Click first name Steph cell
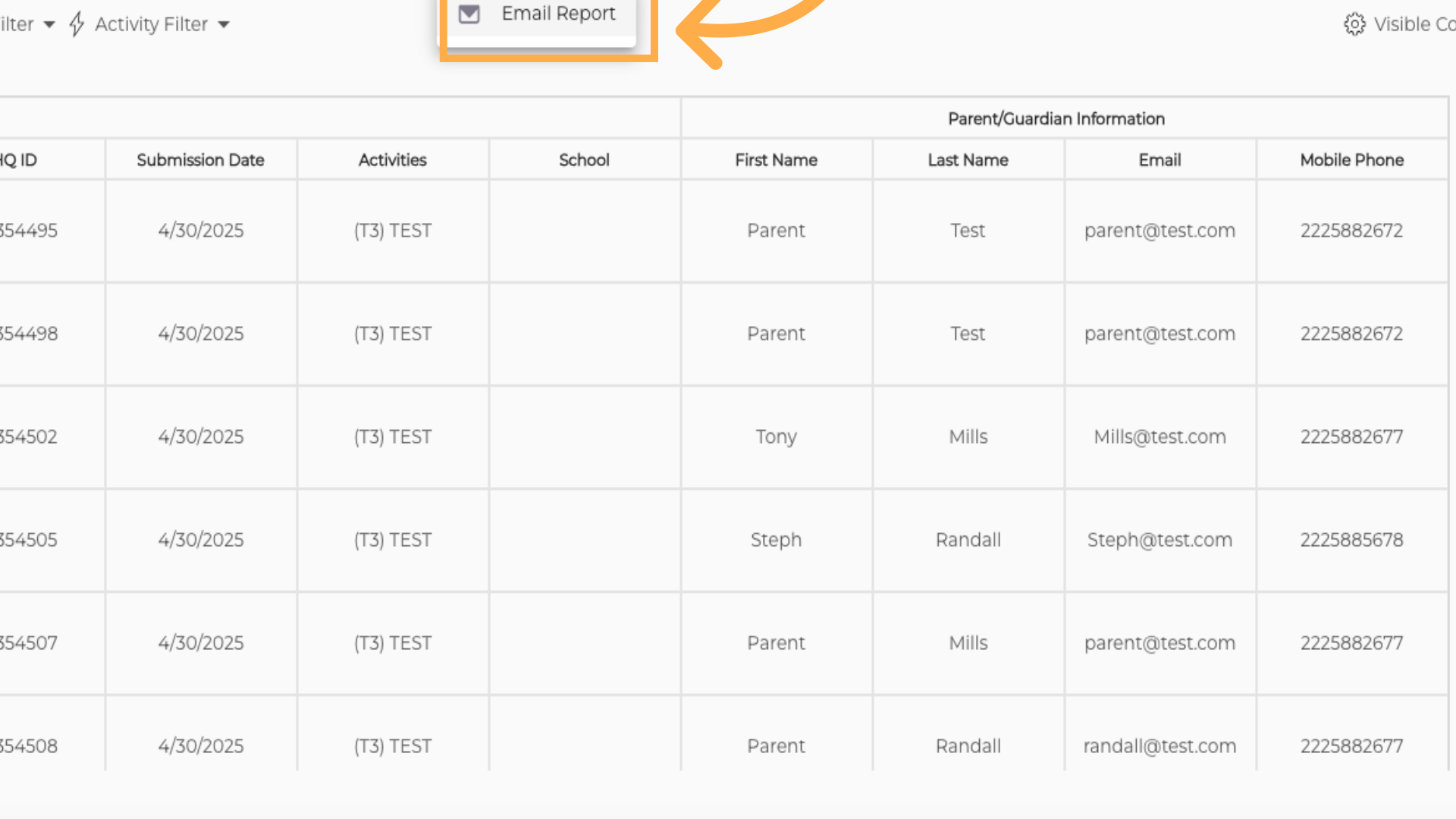 click(777, 540)
